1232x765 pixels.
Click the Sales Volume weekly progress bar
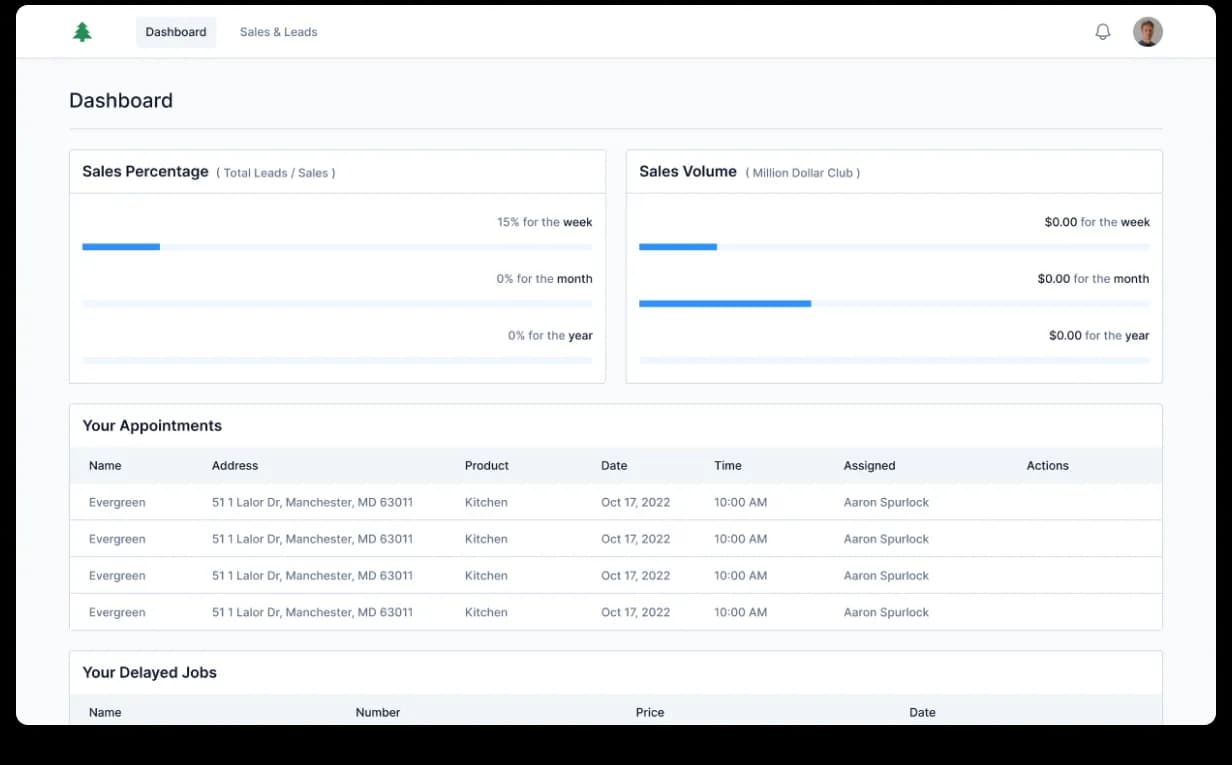(894, 247)
